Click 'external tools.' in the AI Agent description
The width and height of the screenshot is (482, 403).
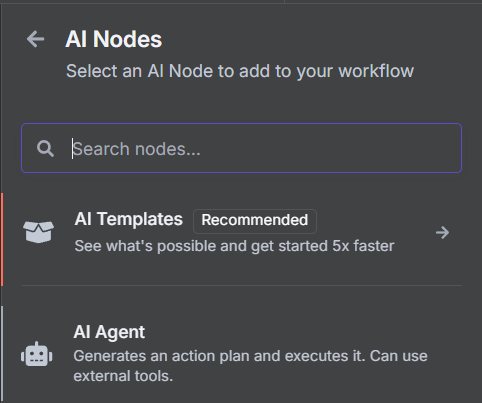pyautogui.click(x=123, y=376)
